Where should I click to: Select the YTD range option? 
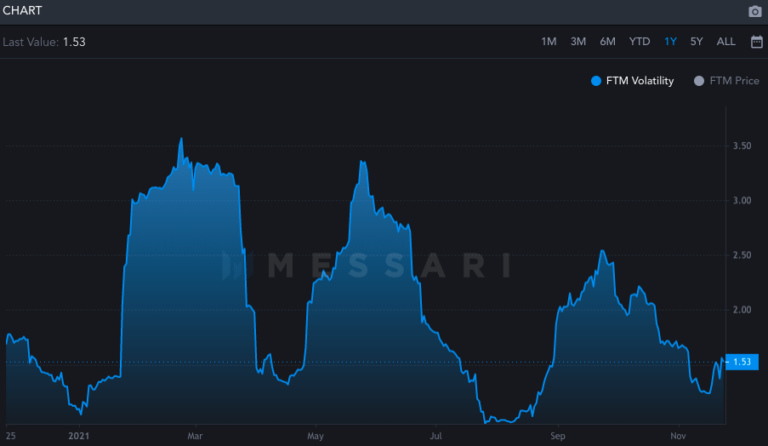tap(639, 41)
